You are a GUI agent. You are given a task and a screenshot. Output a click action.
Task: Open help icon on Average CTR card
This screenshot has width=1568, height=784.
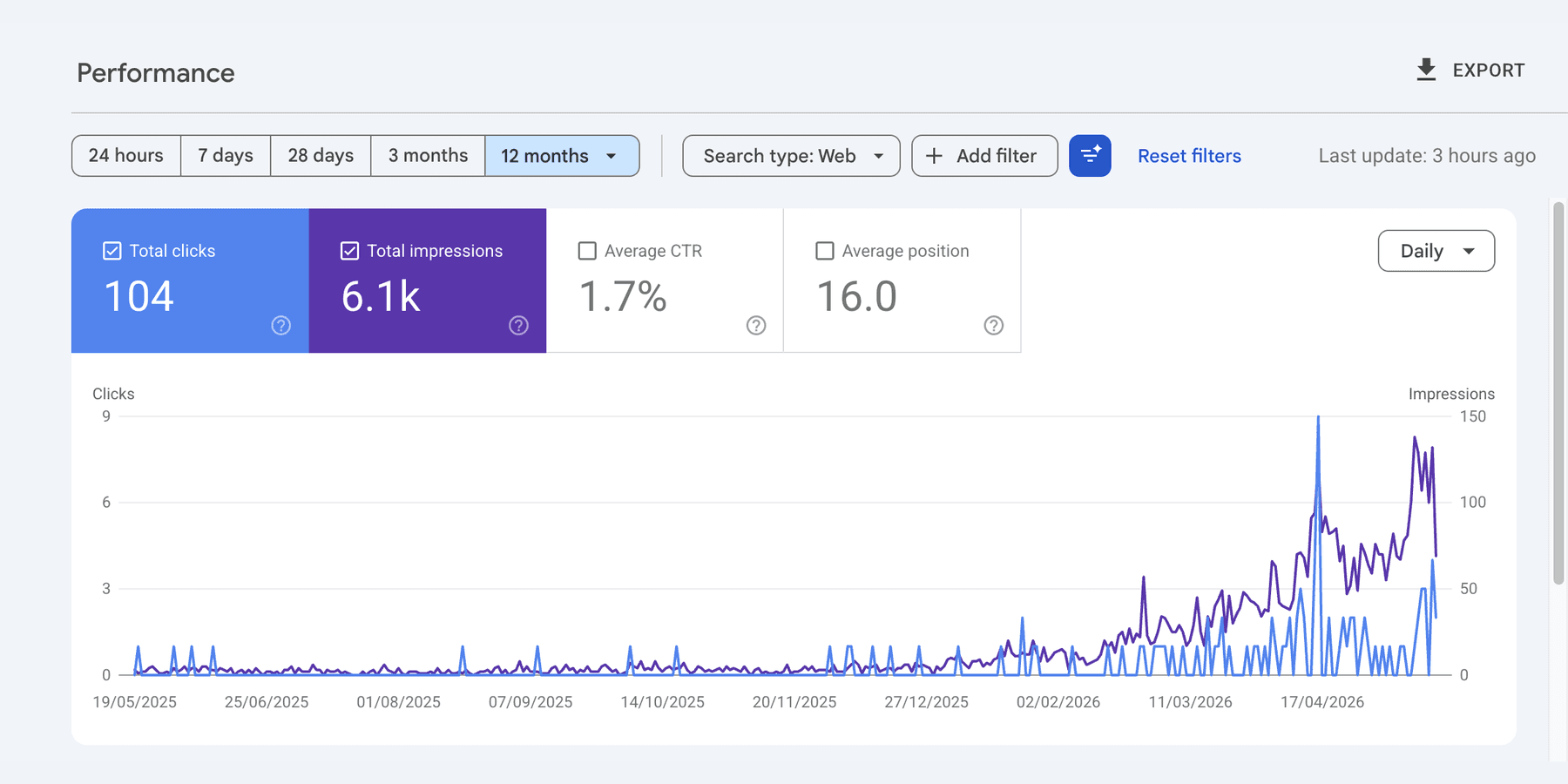[x=756, y=326]
